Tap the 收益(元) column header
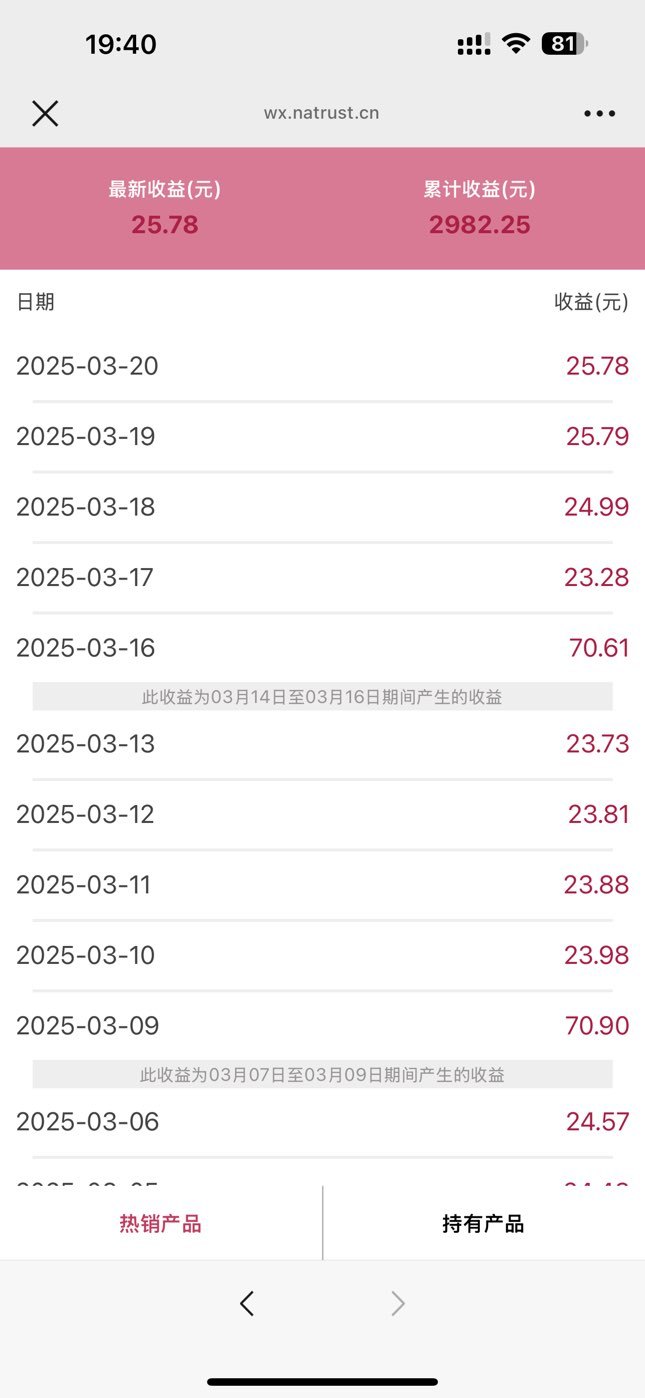 tap(592, 302)
